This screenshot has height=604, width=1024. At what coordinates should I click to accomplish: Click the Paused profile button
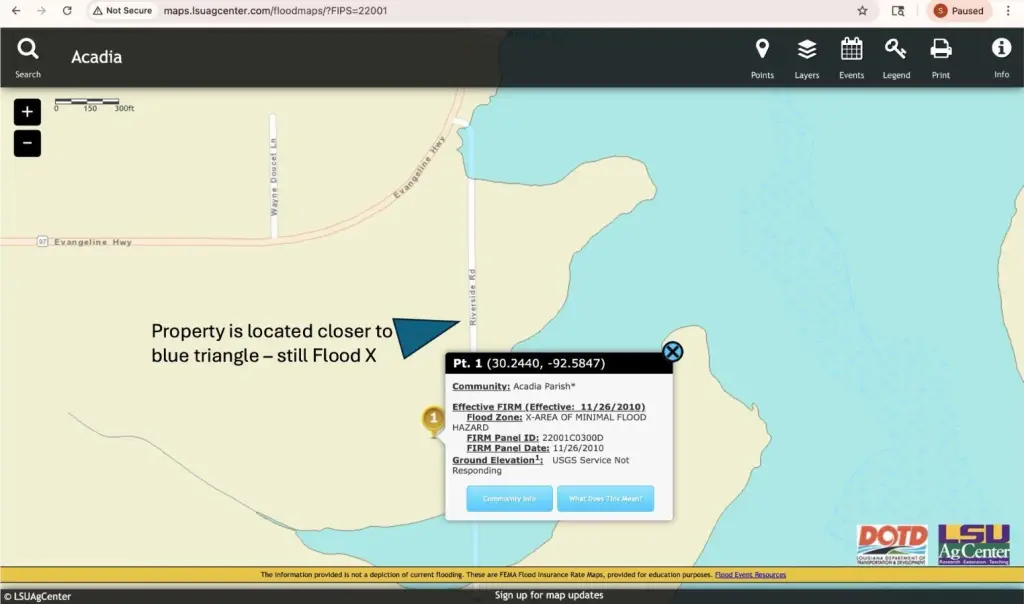(x=959, y=11)
